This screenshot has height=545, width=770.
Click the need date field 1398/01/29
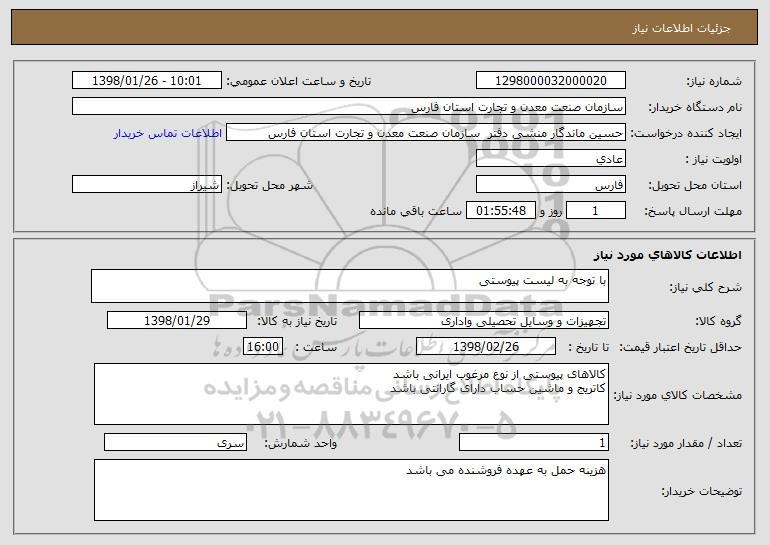tap(177, 320)
